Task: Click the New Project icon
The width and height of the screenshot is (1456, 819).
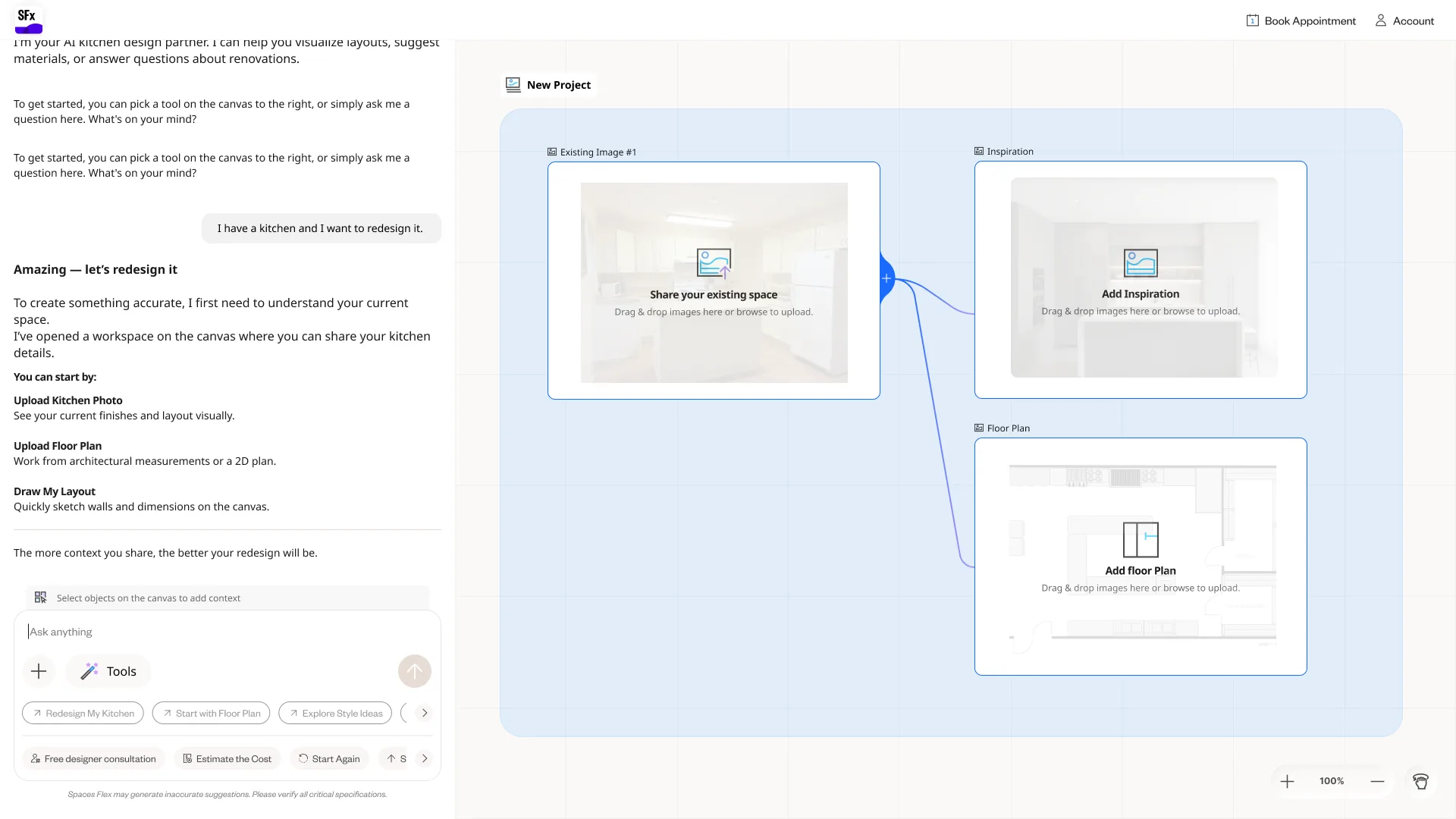Action: (513, 85)
